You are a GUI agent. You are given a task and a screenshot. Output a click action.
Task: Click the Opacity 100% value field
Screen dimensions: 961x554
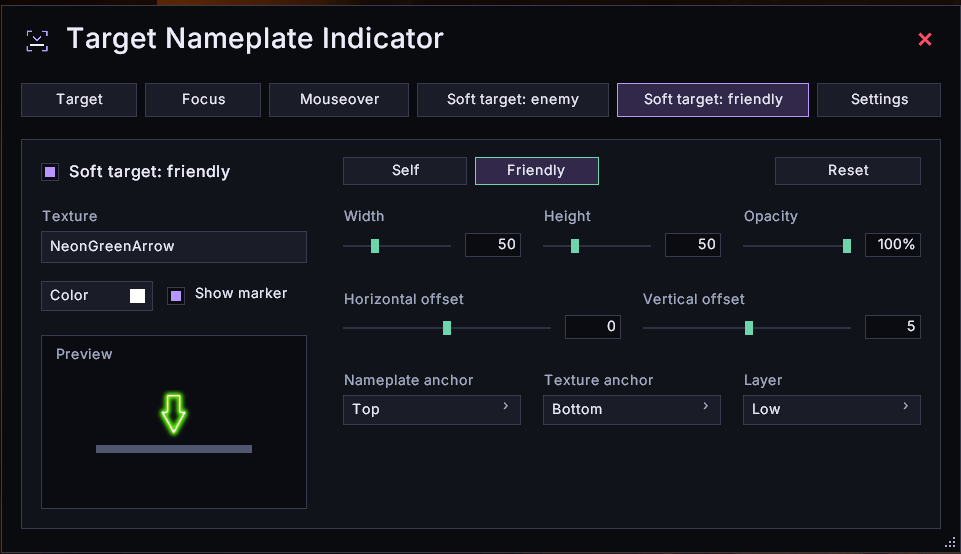pos(893,245)
